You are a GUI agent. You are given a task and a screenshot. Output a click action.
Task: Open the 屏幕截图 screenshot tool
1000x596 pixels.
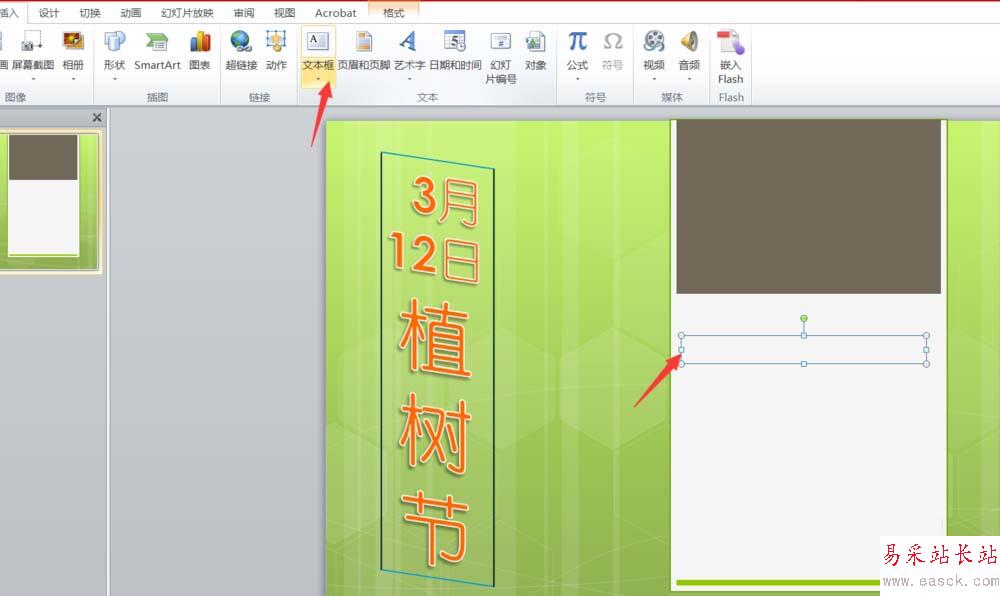tap(32, 49)
